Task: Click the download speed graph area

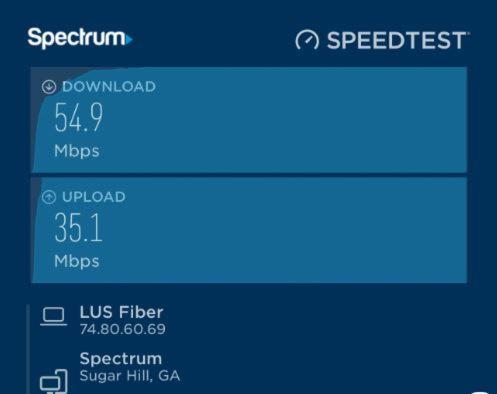Action: 249,120
